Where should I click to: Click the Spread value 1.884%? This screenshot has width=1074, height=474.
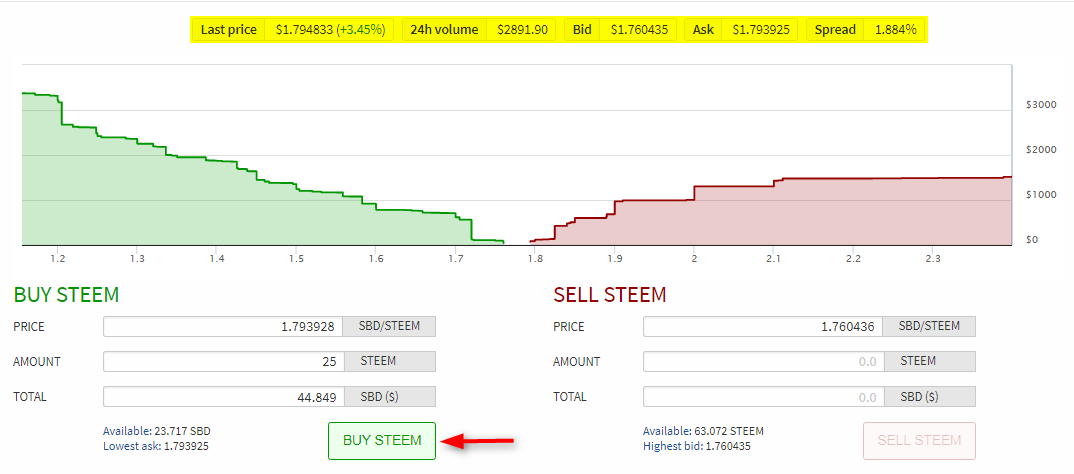(895, 30)
